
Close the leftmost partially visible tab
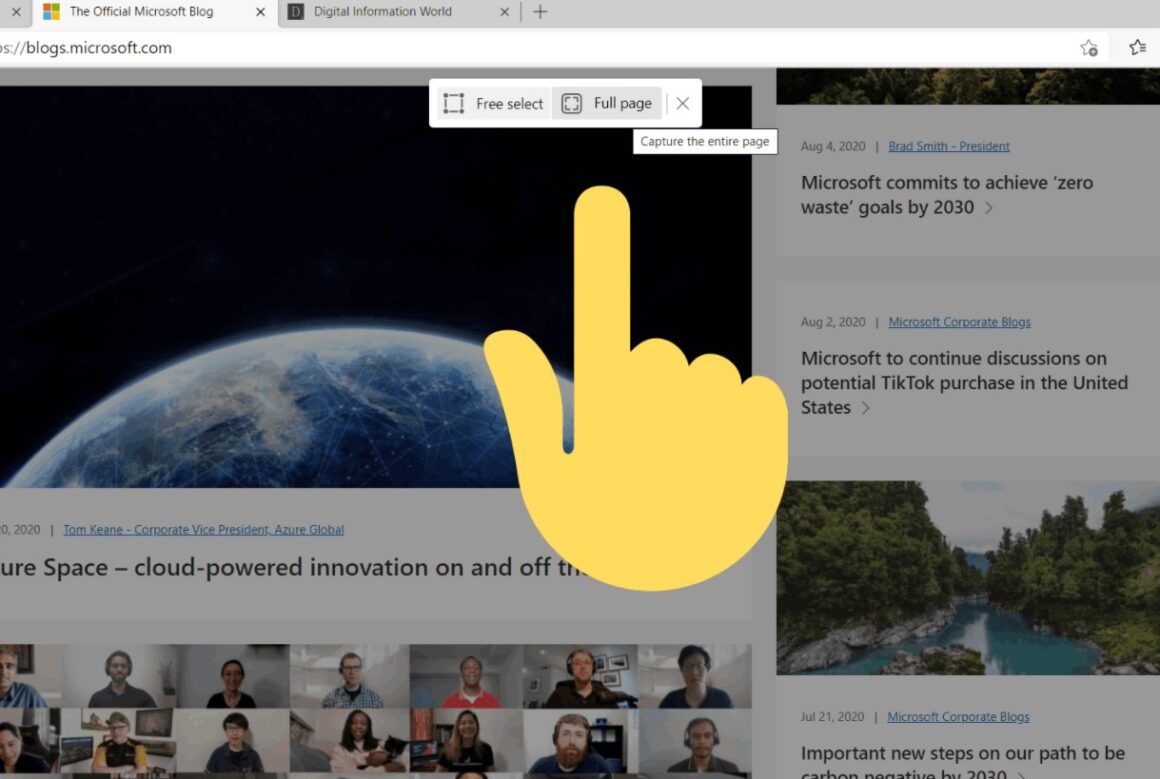[x=16, y=12]
